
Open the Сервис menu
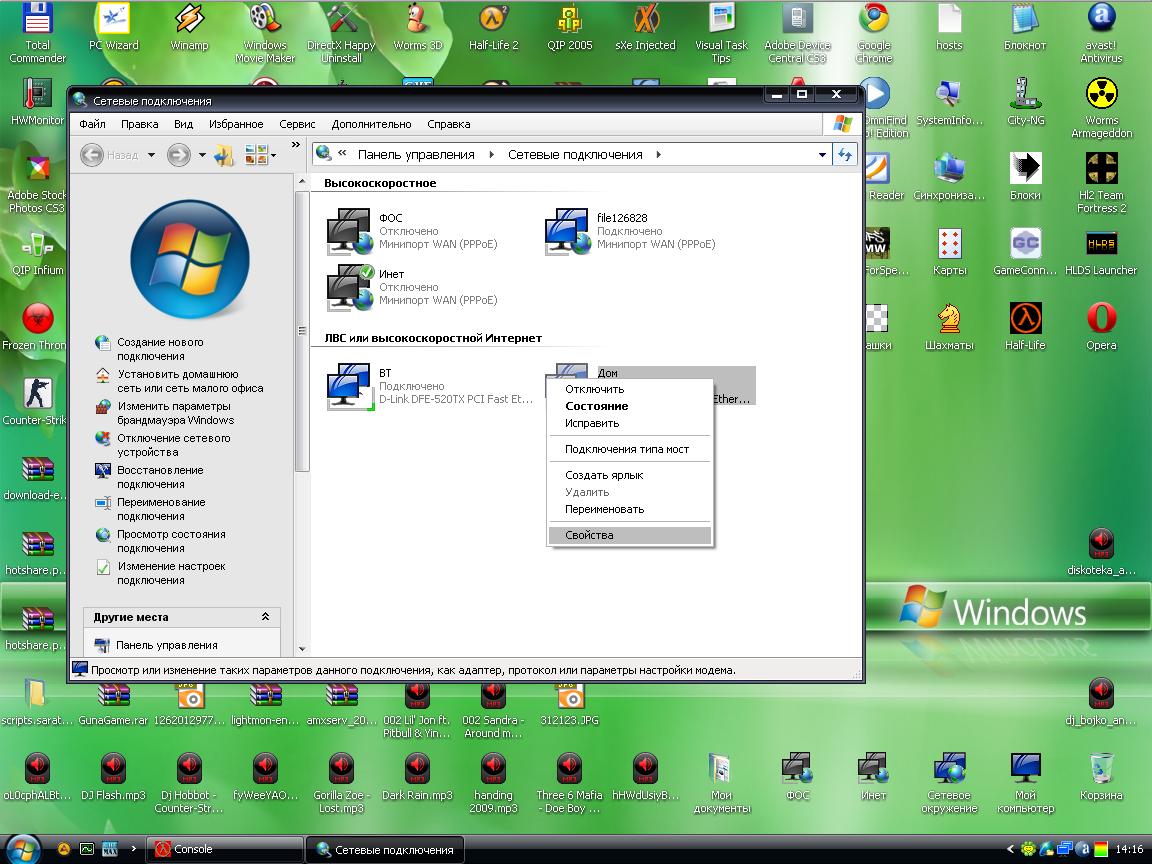pyautogui.click(x=297, y=124)
